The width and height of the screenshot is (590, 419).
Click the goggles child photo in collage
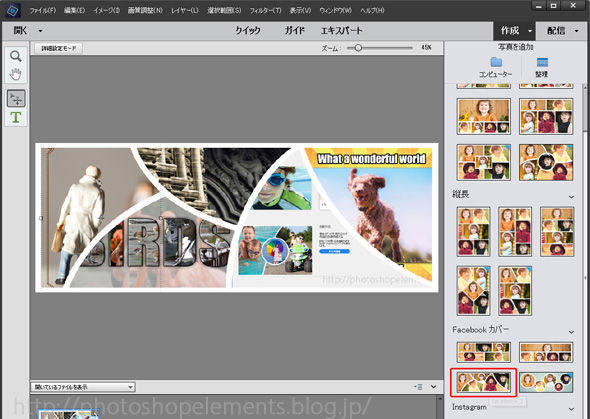click(x=282, y=188)
